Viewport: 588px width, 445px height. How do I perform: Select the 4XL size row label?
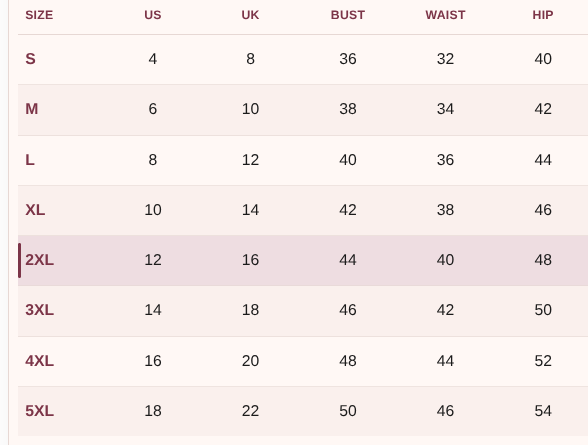[x=39, y=361]
